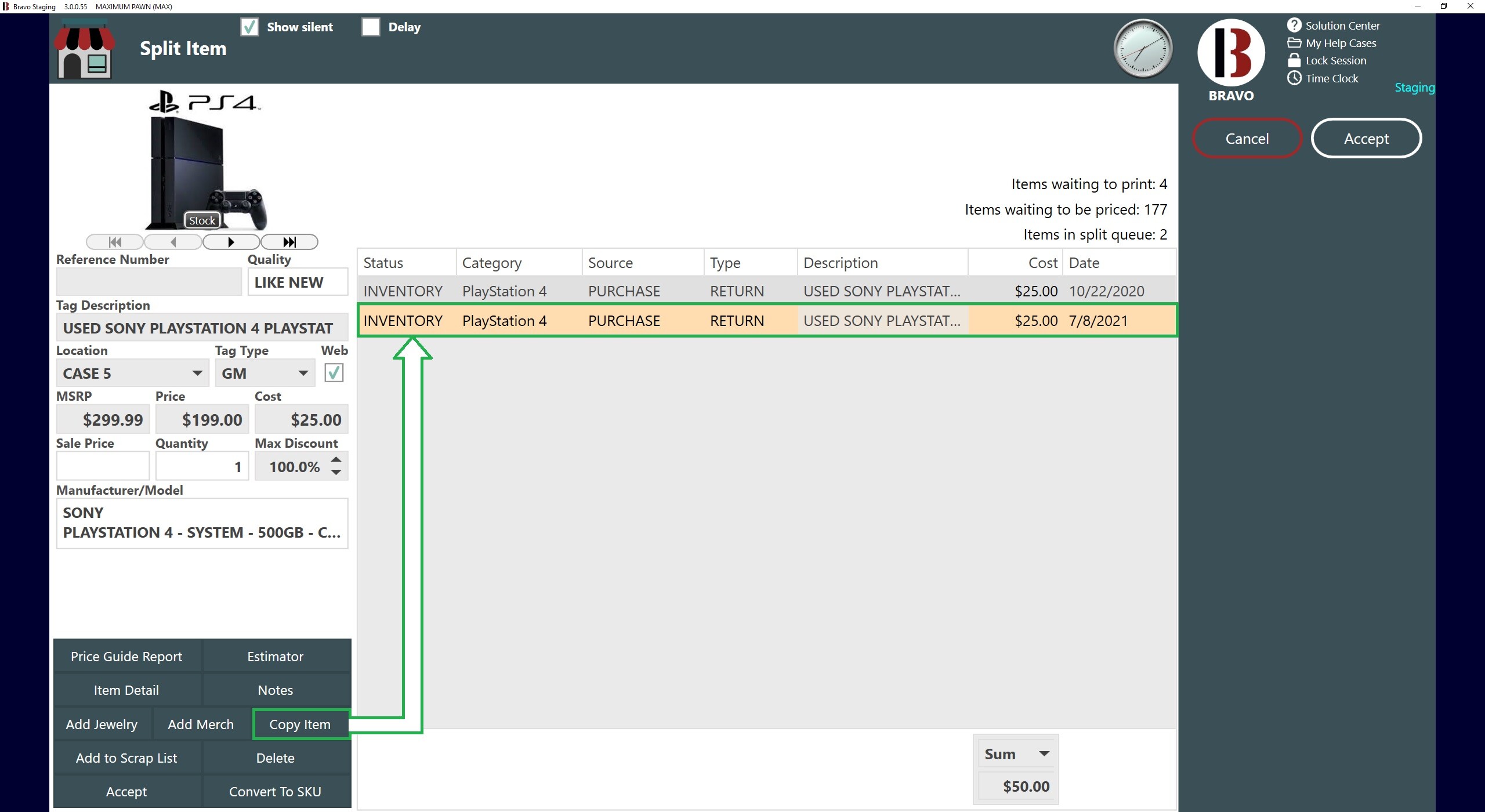Go to previous image button

click(173, 242)
